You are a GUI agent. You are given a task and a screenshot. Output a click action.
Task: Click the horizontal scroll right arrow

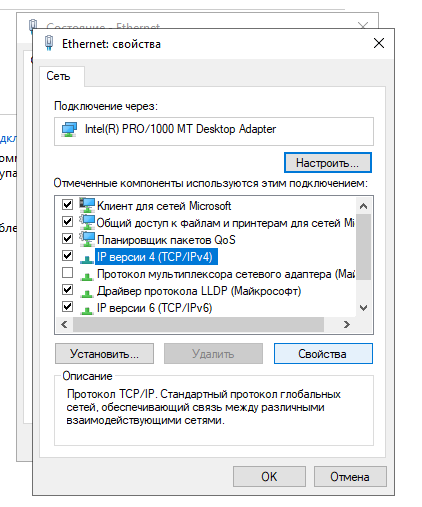pos(347,324)
